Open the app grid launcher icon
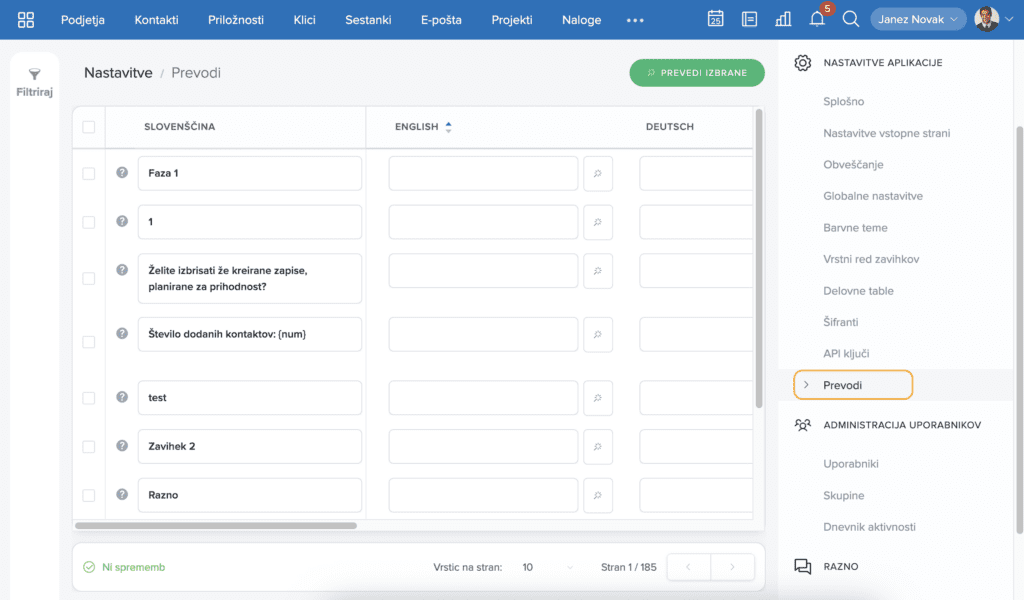Viewport: 1024px width, 600px height. [26, 19]
